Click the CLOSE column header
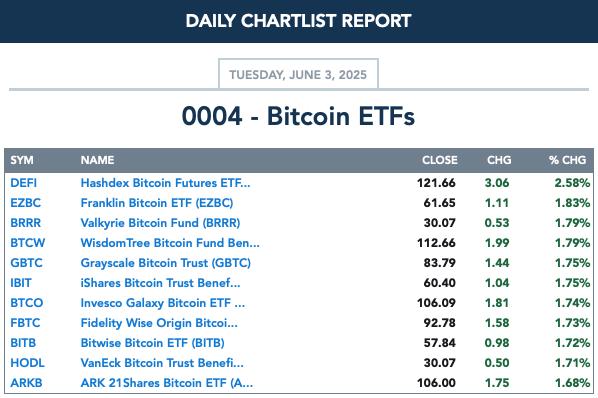This screenshot has width=598, height=398. [440, 160]
